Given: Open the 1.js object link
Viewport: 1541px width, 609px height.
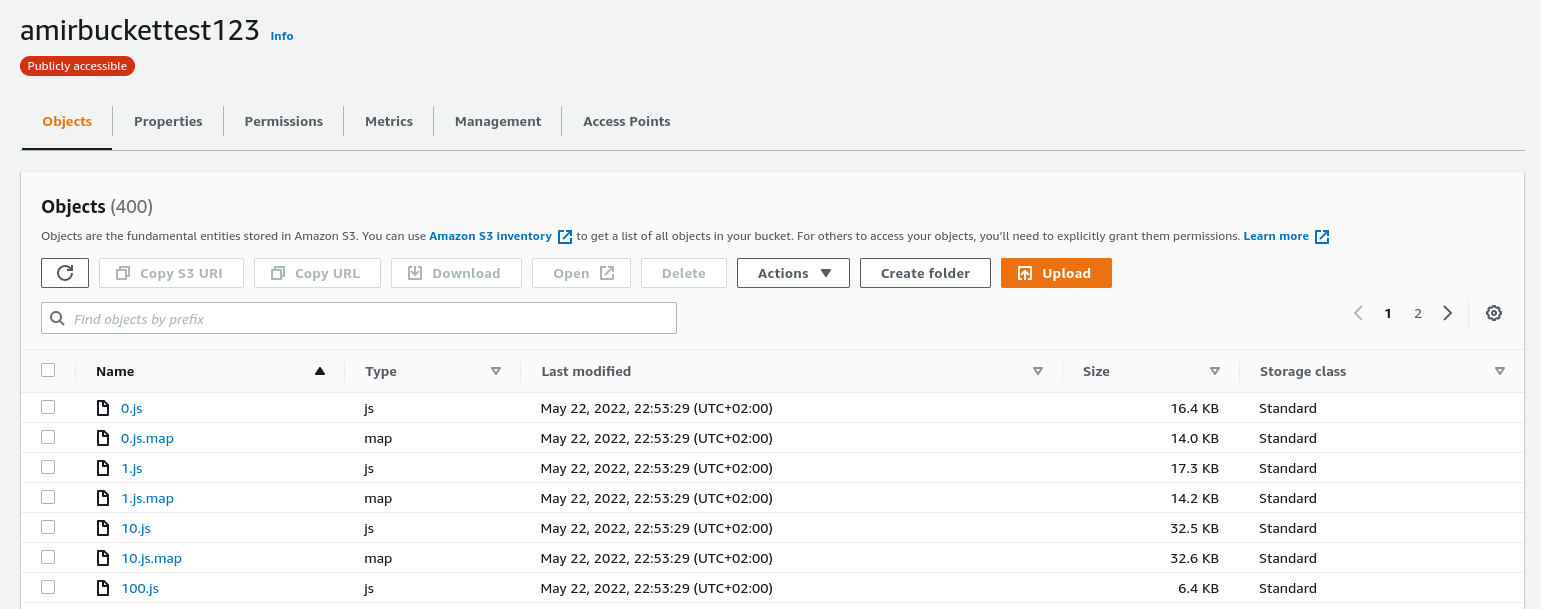Looking at the screenshot, I should point(132,468).
